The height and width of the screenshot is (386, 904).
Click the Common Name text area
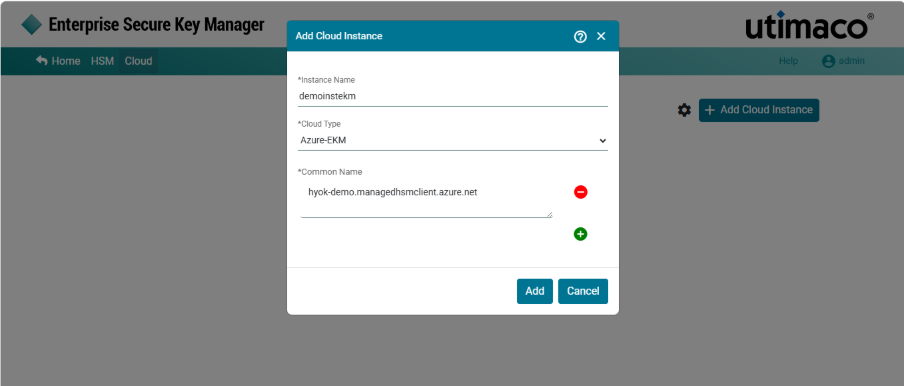[426, 199]
